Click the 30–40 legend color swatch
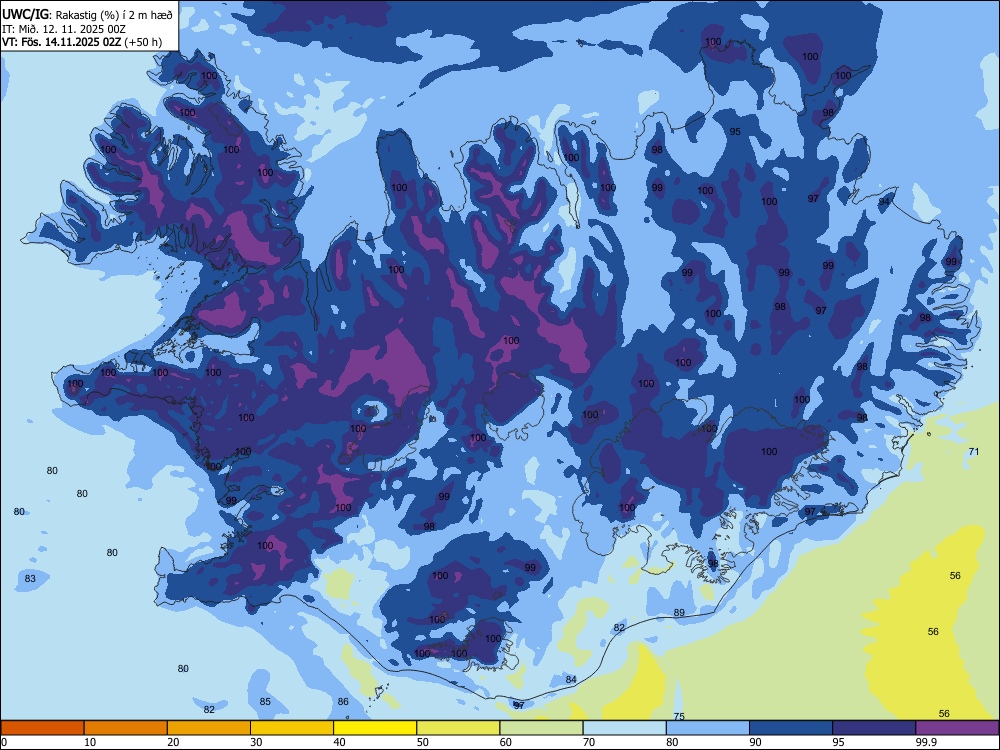This screenshot has width=1000, height=750. click(x=292, y=728)
